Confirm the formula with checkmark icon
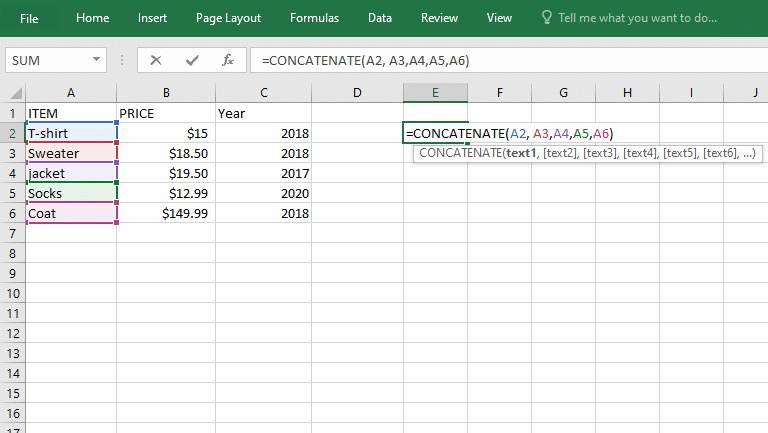The height and width of the screenshot is (433, 768). 192,60
